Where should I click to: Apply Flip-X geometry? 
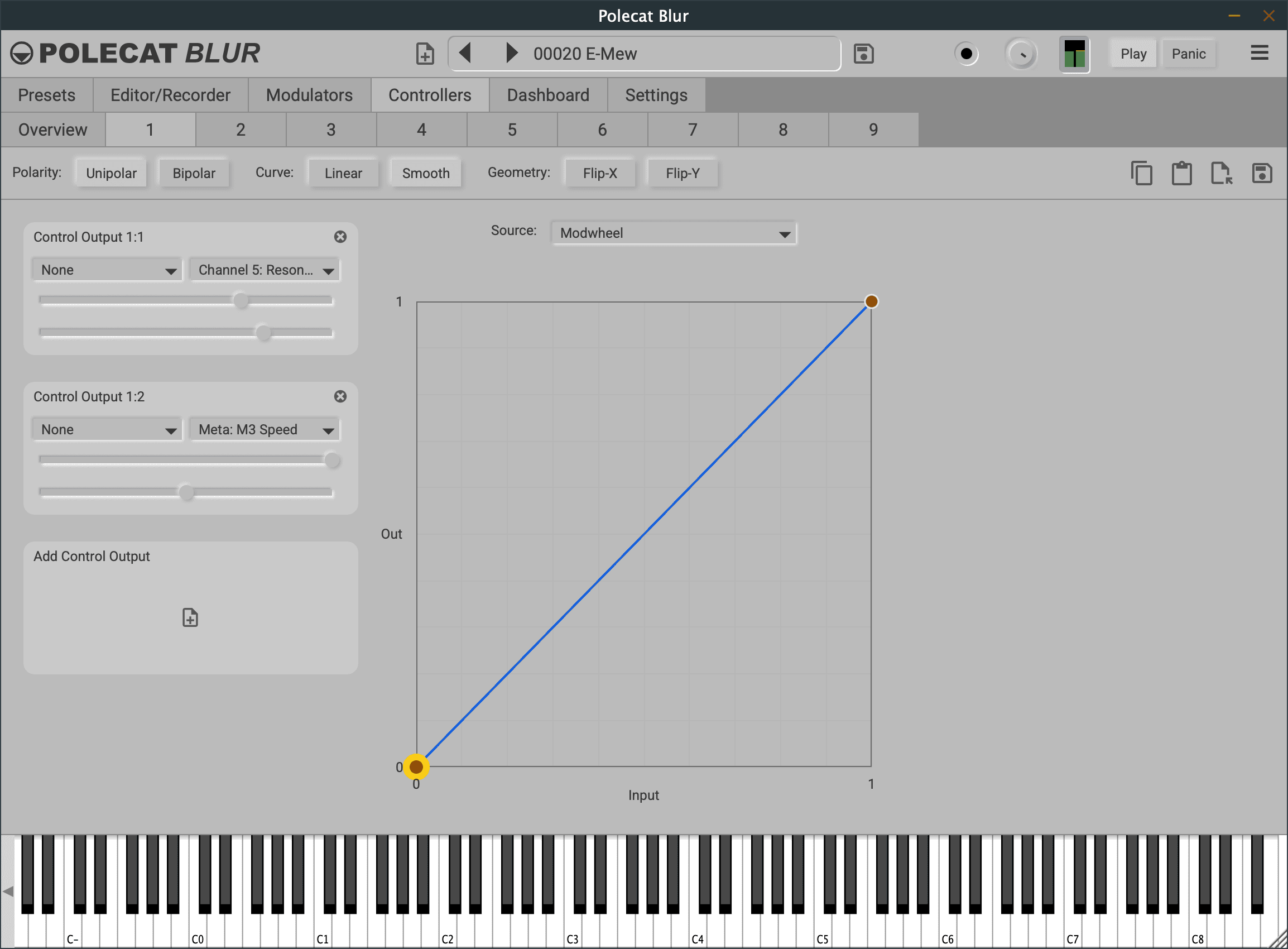point(600,173)
